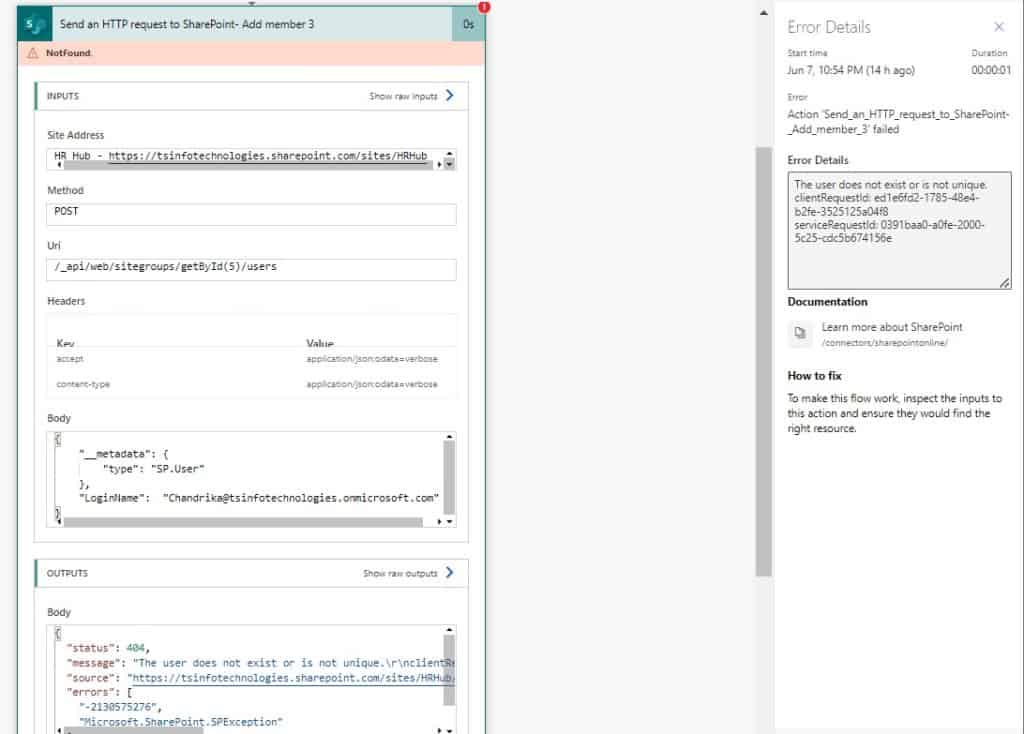This screenshot has height=734, width=1024.
Task: Click the content-type header row
Action: (x=251, y=384)
